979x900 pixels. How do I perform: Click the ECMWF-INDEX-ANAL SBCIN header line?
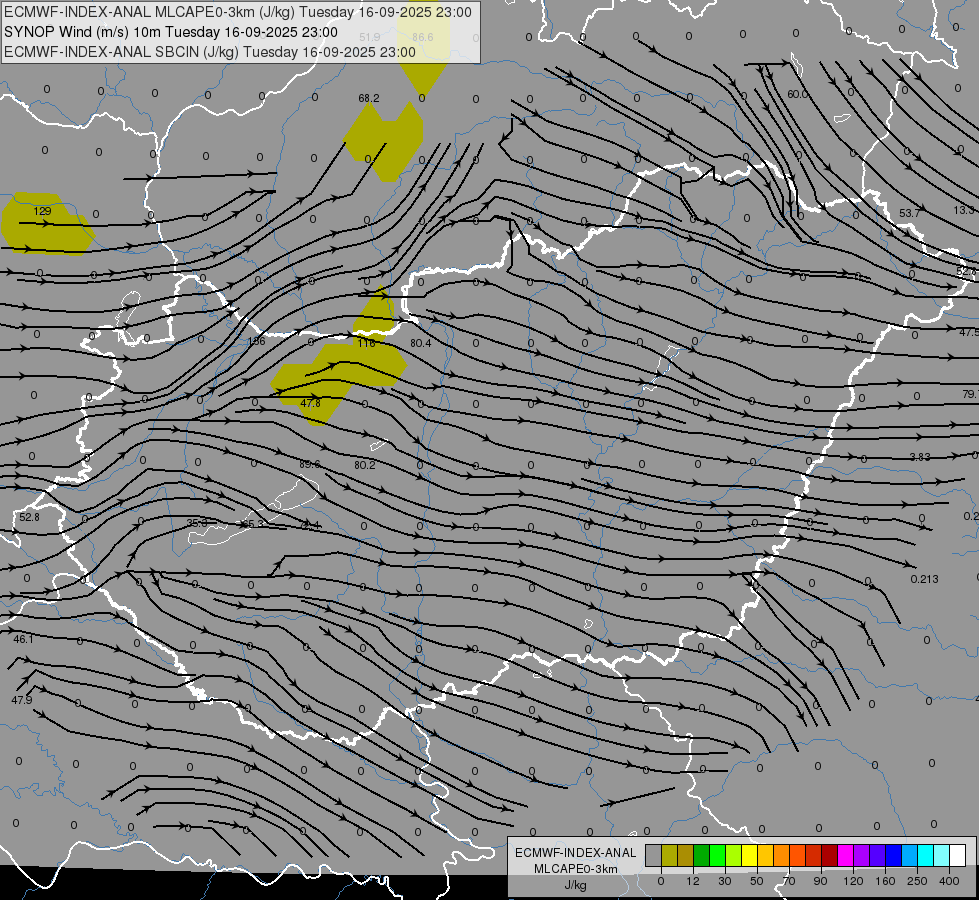pos(210,52)
